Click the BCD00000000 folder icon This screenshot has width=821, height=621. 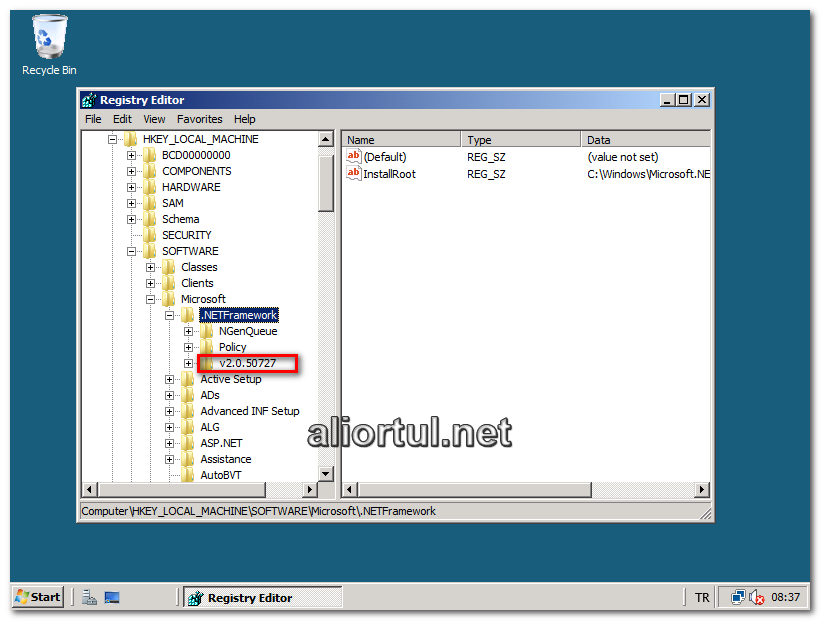coord(149,155)
